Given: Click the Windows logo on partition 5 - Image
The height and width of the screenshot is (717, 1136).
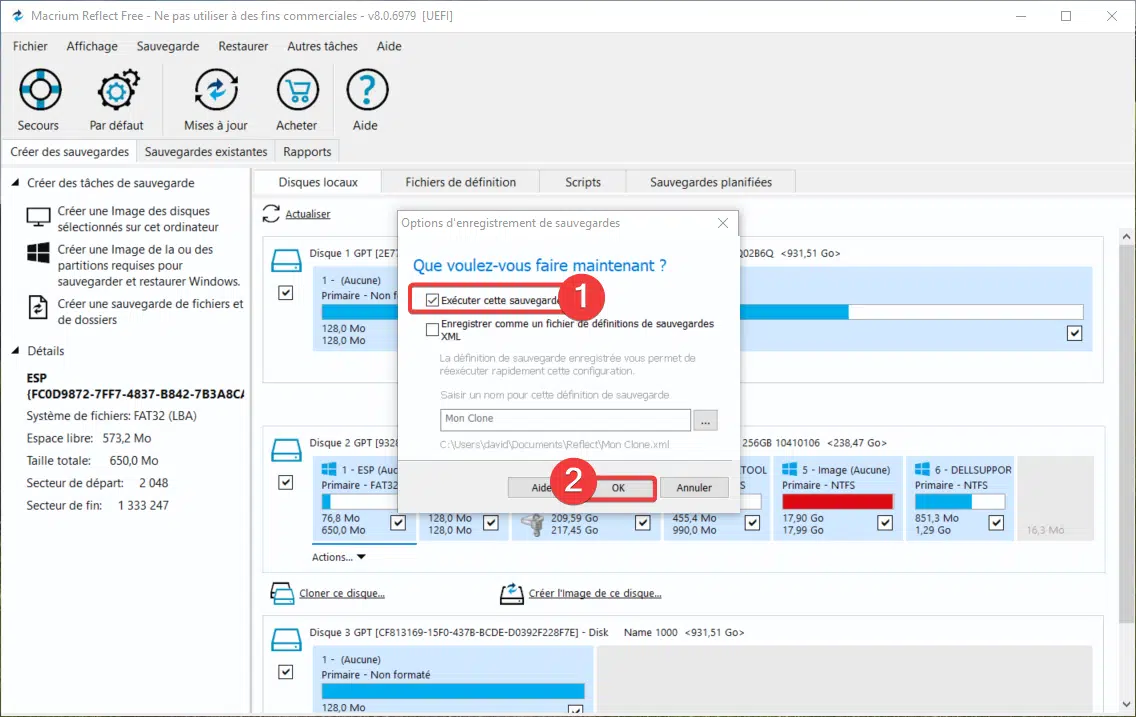Looking at the screenshot, I should (790, 469).
